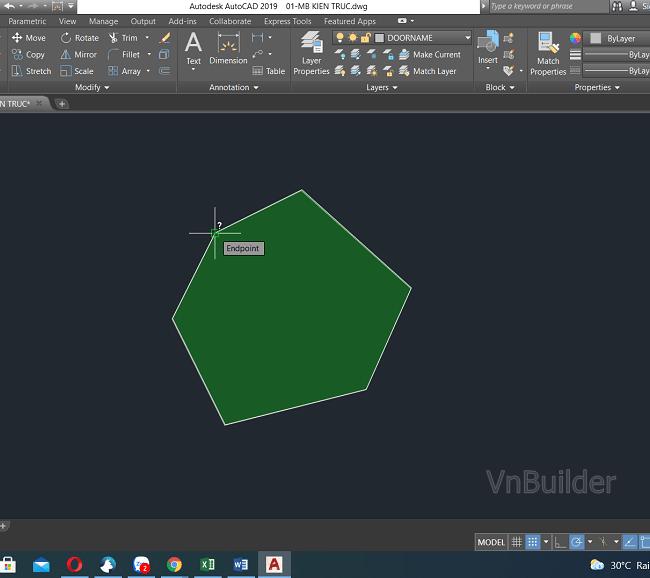
Task: Open the Express Tools ribbon tab
Action: [287, 21]
